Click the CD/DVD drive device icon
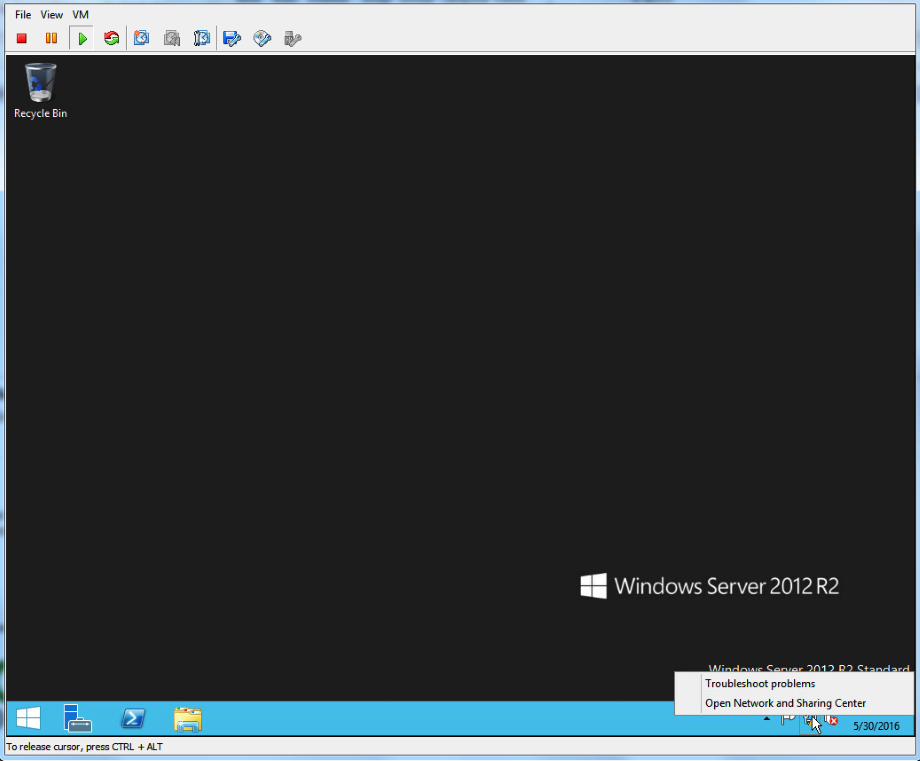 click(262, 39)
